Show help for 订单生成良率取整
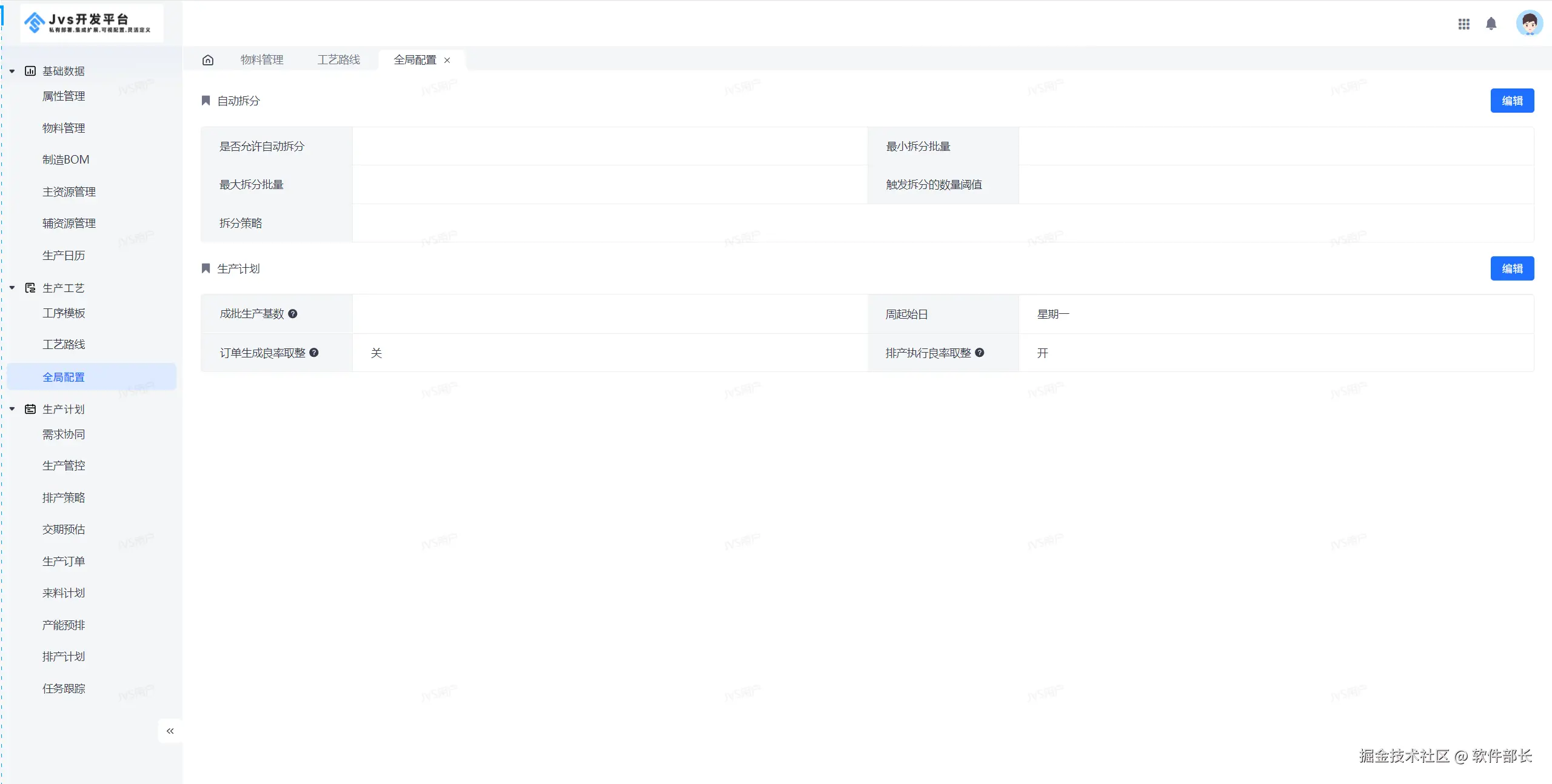1552x784 pixels. coord(314,353)
